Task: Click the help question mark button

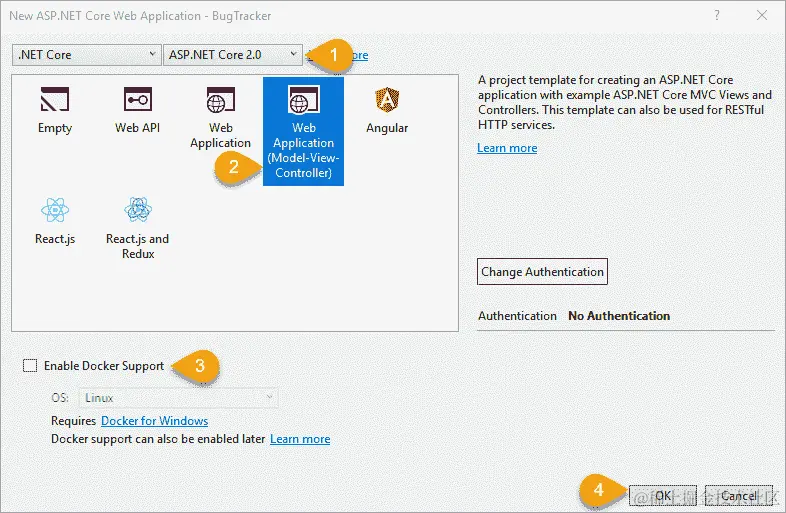Action: point(717,16)
